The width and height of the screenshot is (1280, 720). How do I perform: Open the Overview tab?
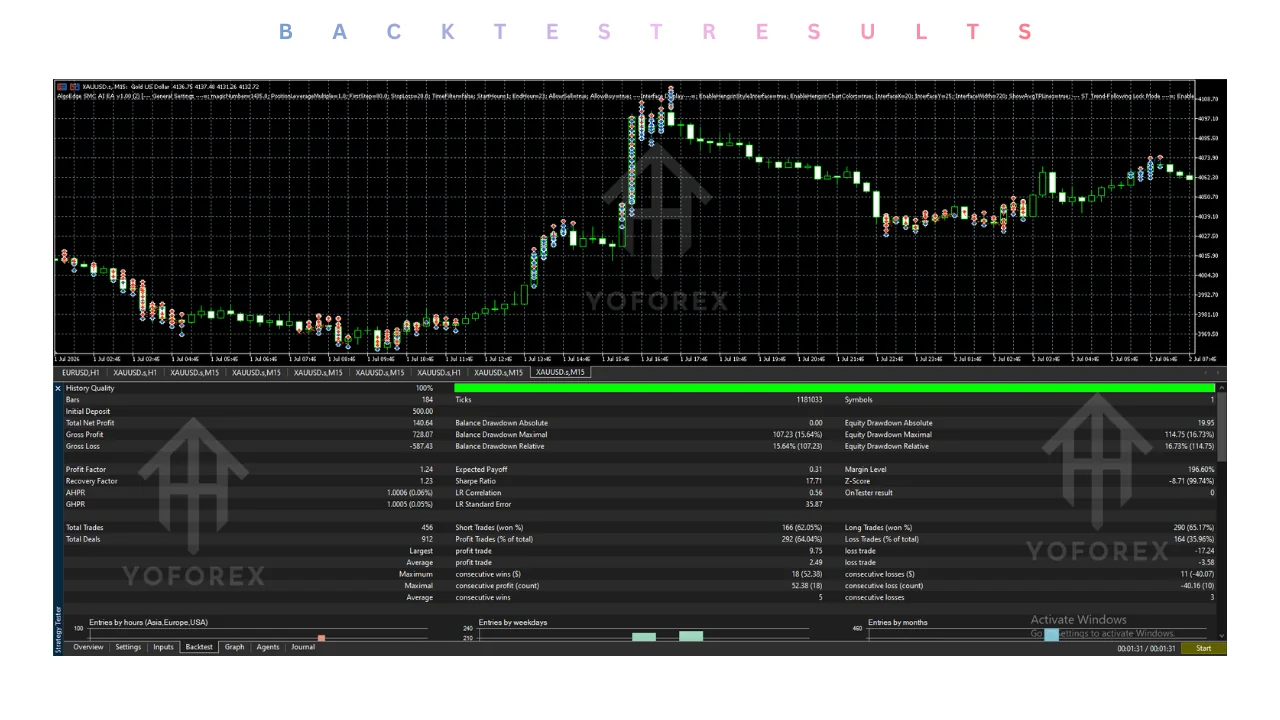point(88,647)
